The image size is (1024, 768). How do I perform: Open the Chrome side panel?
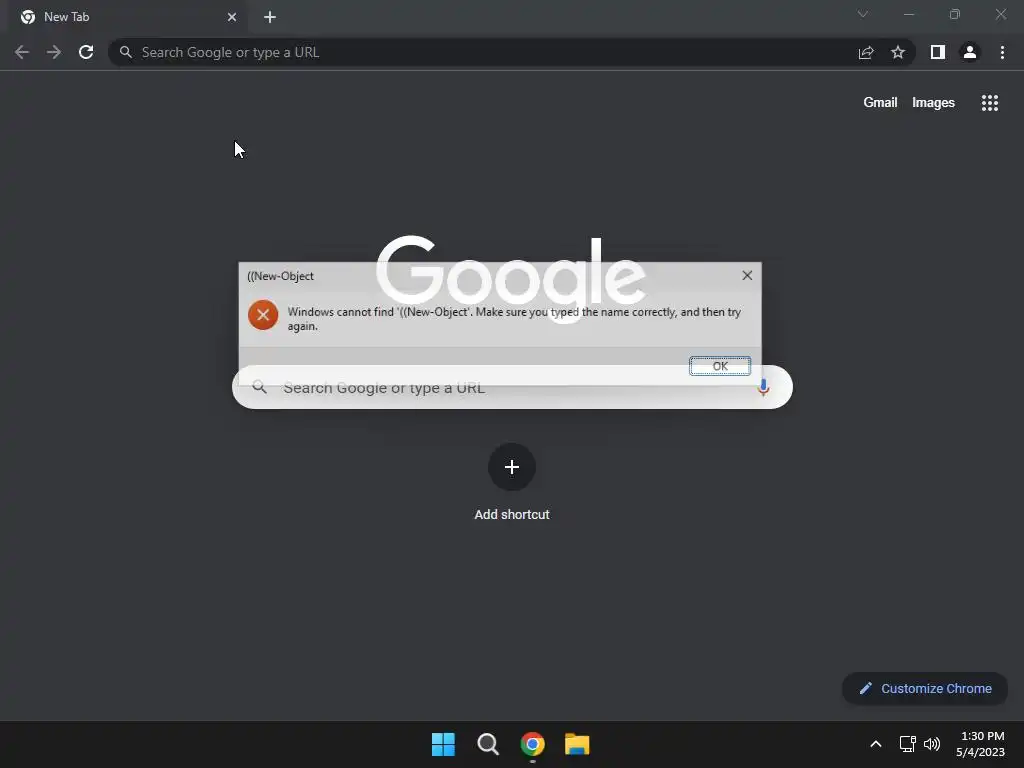coord(938,52)
